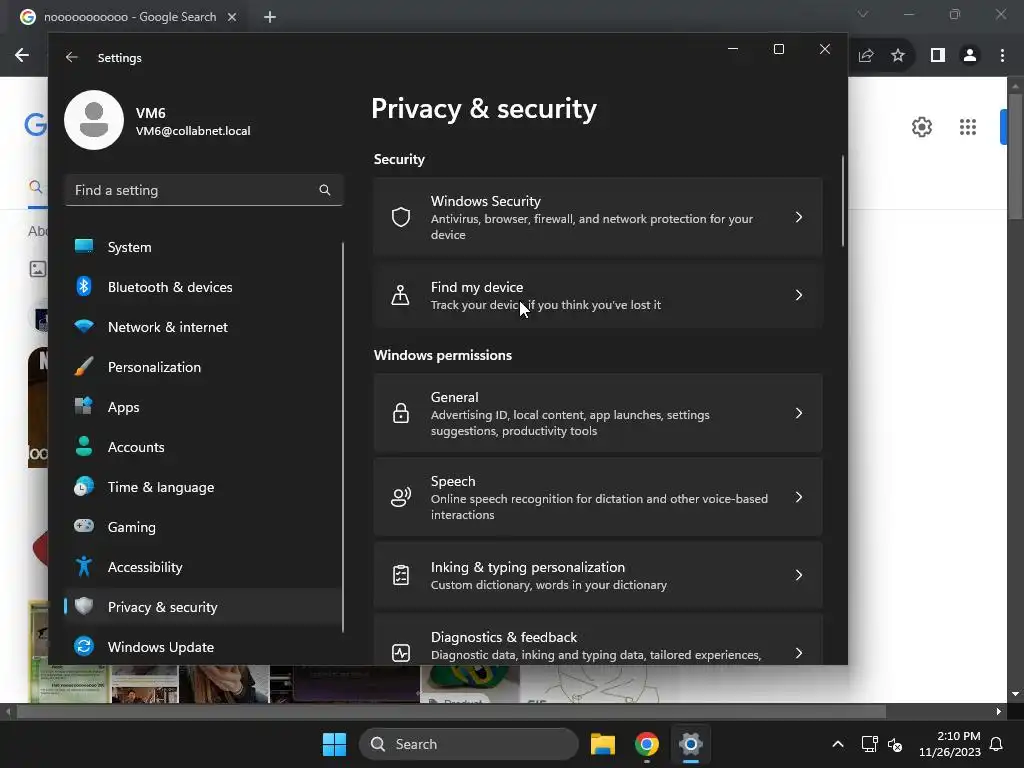Open Network & internet wifi icon

pos(84,326)
